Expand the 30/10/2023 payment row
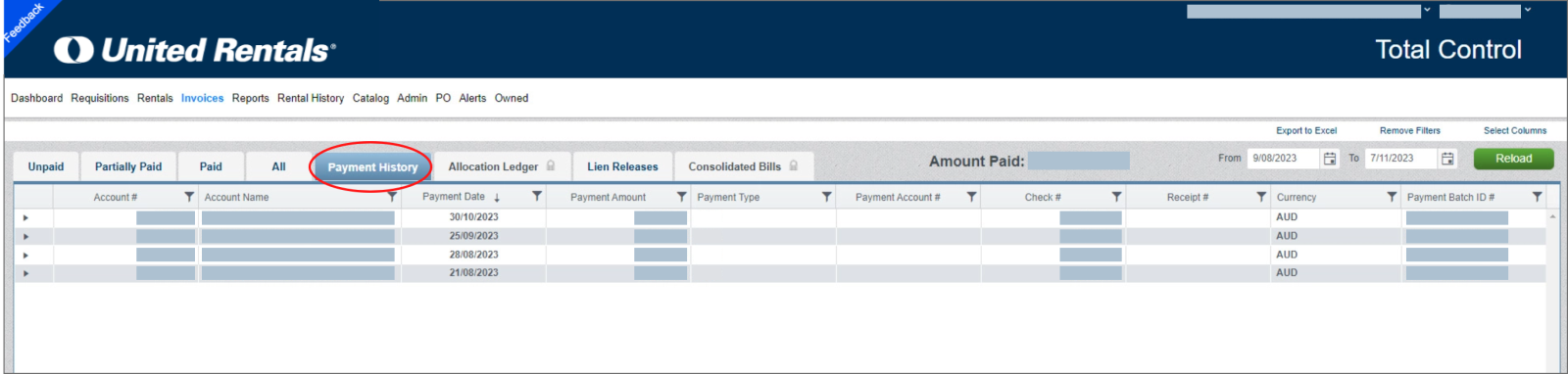Image resolution: width=1568 pixels, height=374 pixels. click(x=25, y=217)
